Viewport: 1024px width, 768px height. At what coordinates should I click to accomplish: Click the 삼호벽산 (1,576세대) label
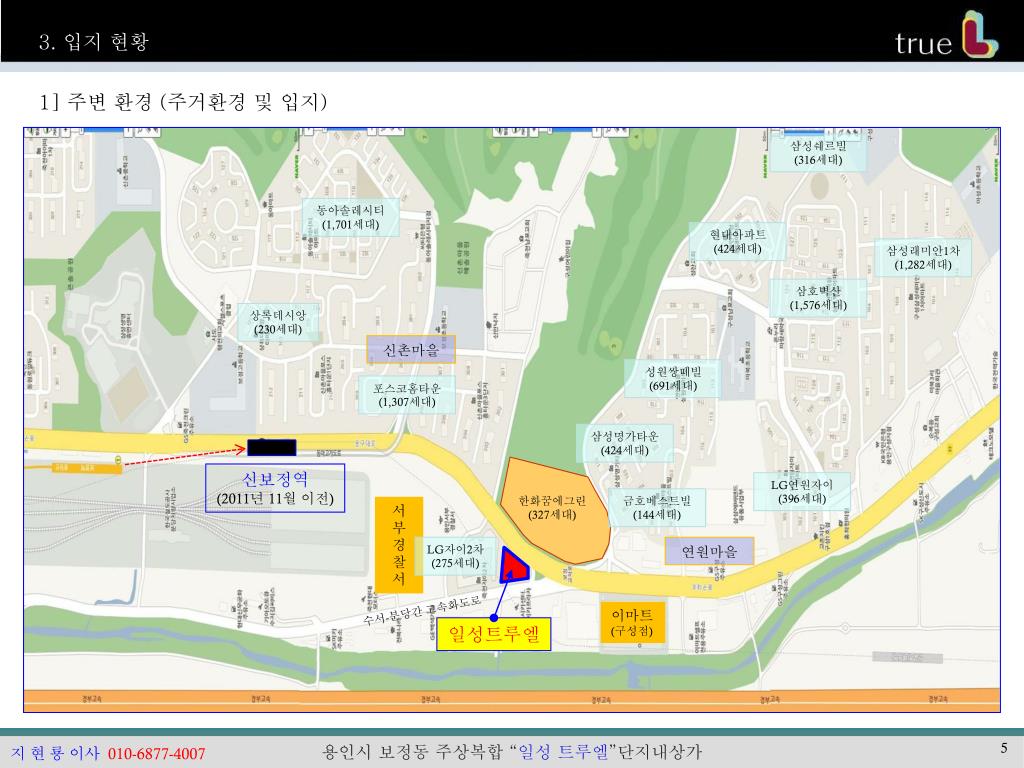pos(818,298)
